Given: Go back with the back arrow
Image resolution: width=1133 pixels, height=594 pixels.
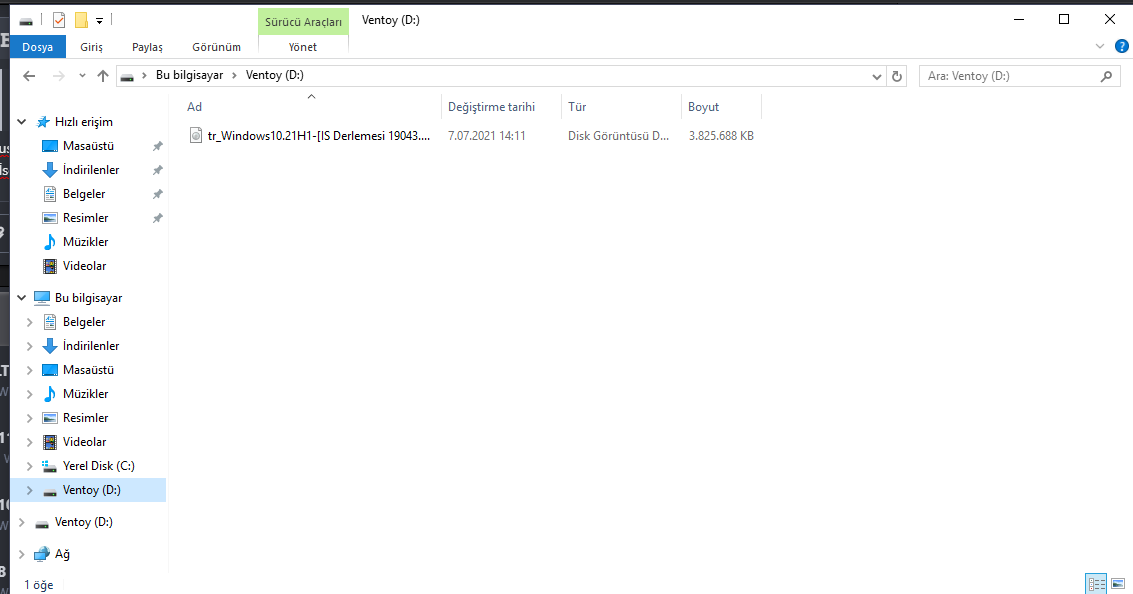Looking at the screenshot, I should point(29,76).
